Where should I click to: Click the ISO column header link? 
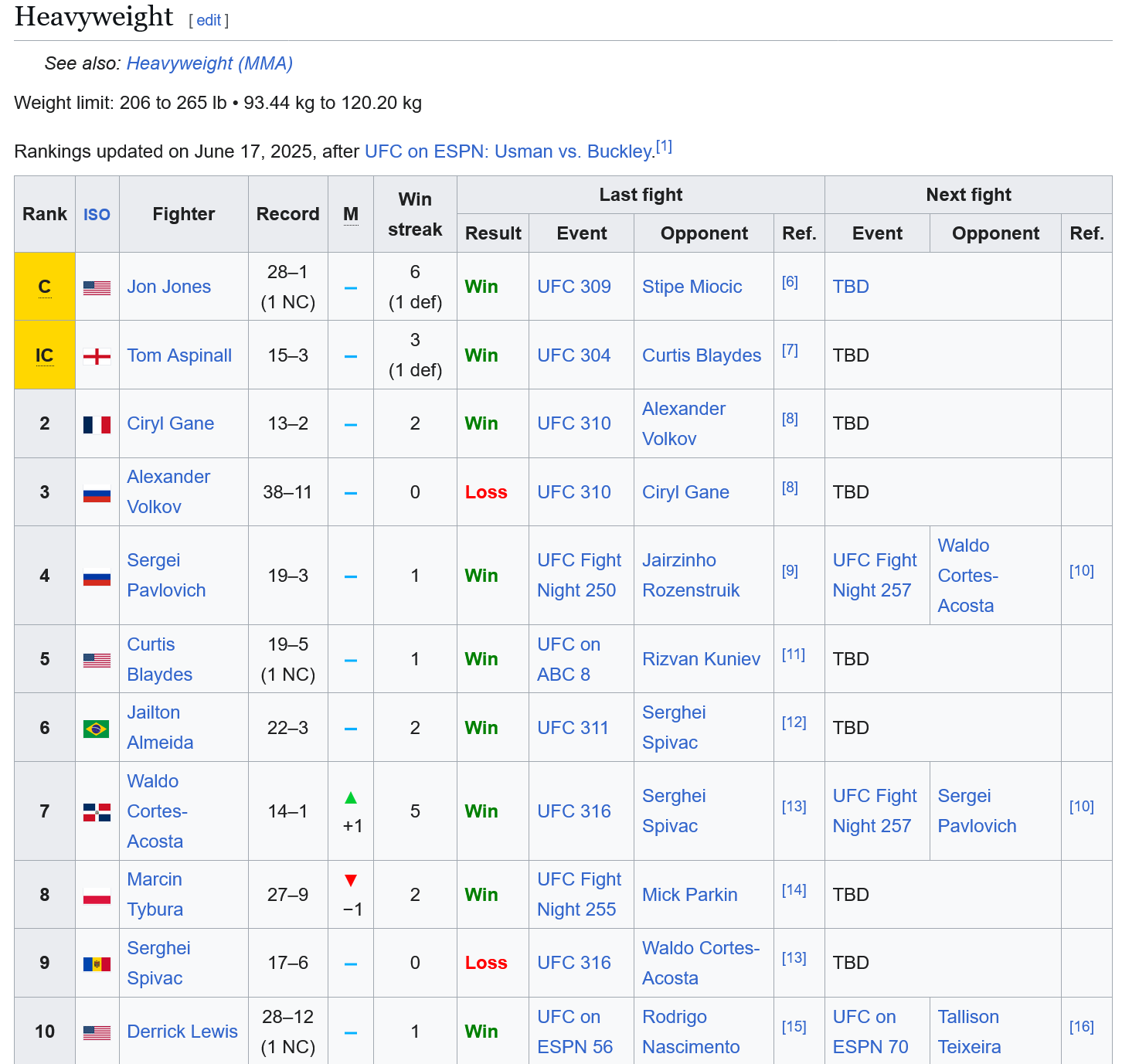(x=97, y=215)
